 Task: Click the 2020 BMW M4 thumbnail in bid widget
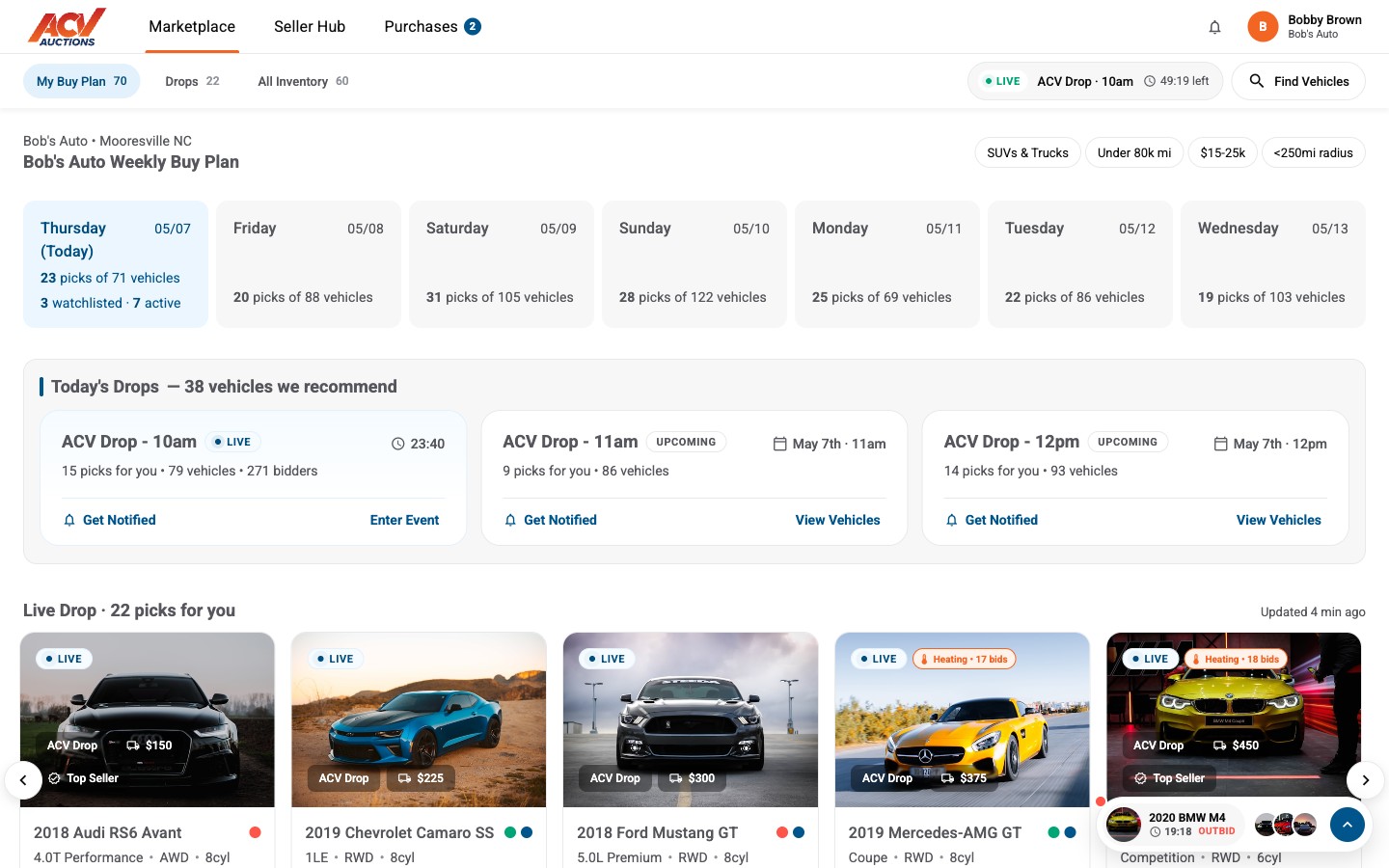pyautogui.click(x=1124, y=825)
